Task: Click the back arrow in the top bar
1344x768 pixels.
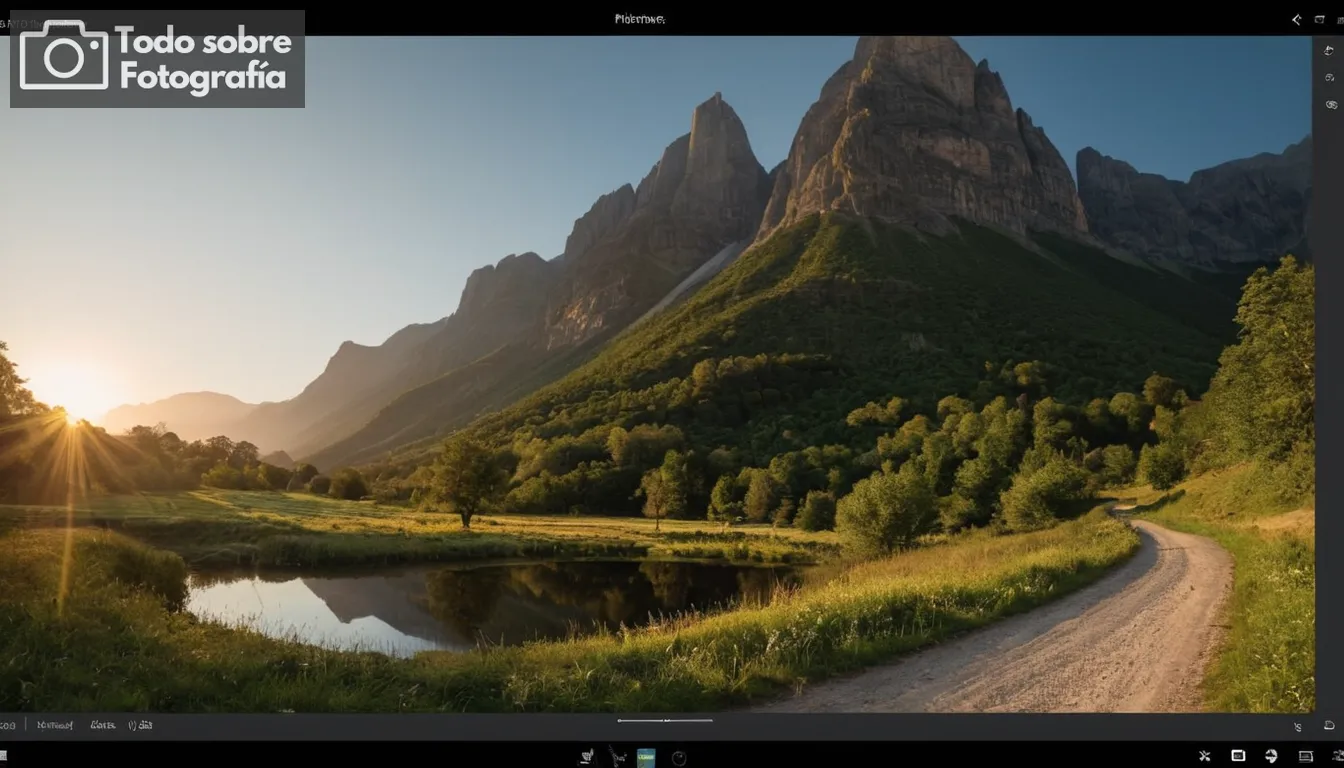Action: [x=1297, y=19]
